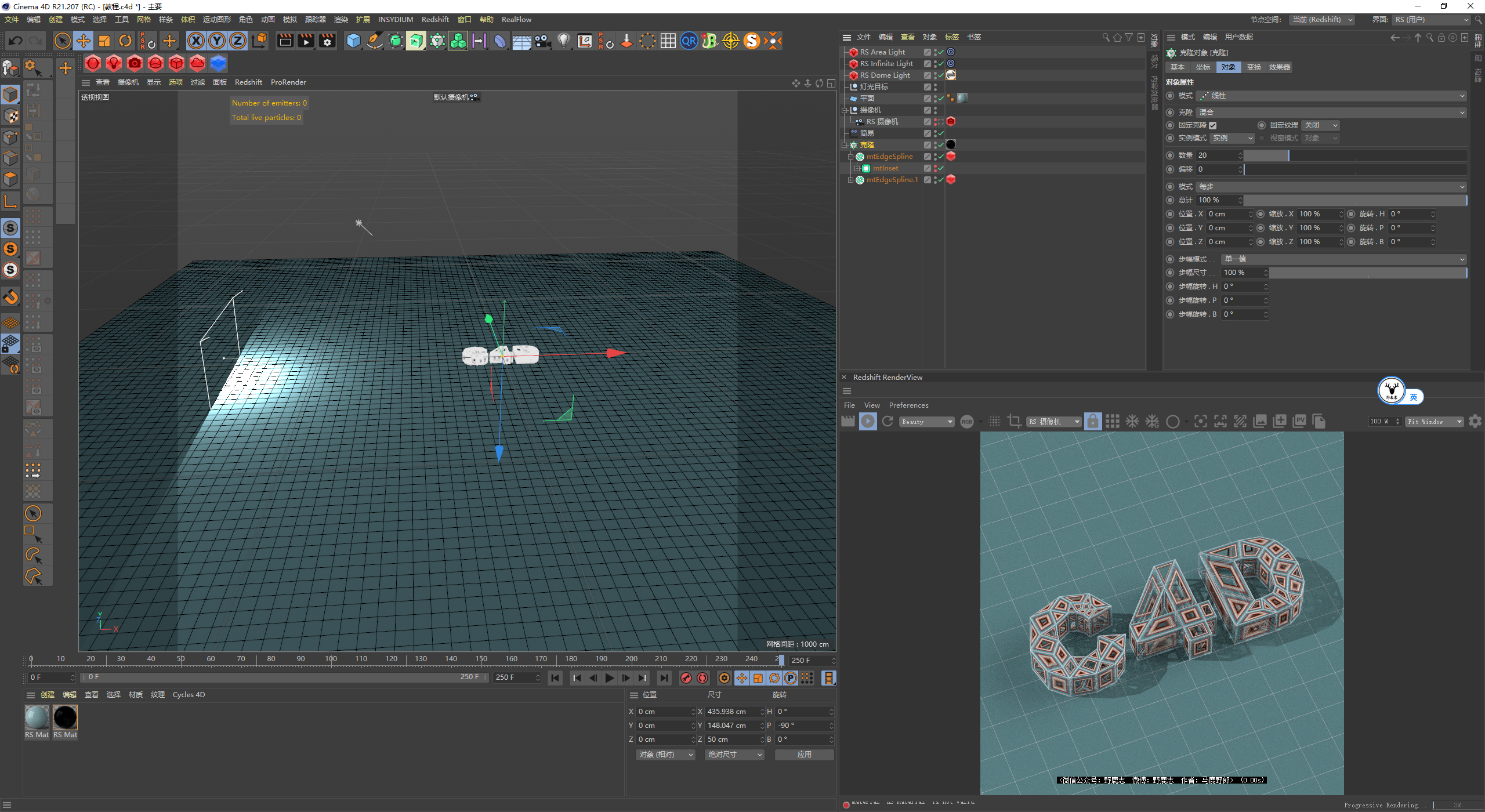The image size is (1485, 812).
Task: Select the Rotate tool
Action: 125,41
